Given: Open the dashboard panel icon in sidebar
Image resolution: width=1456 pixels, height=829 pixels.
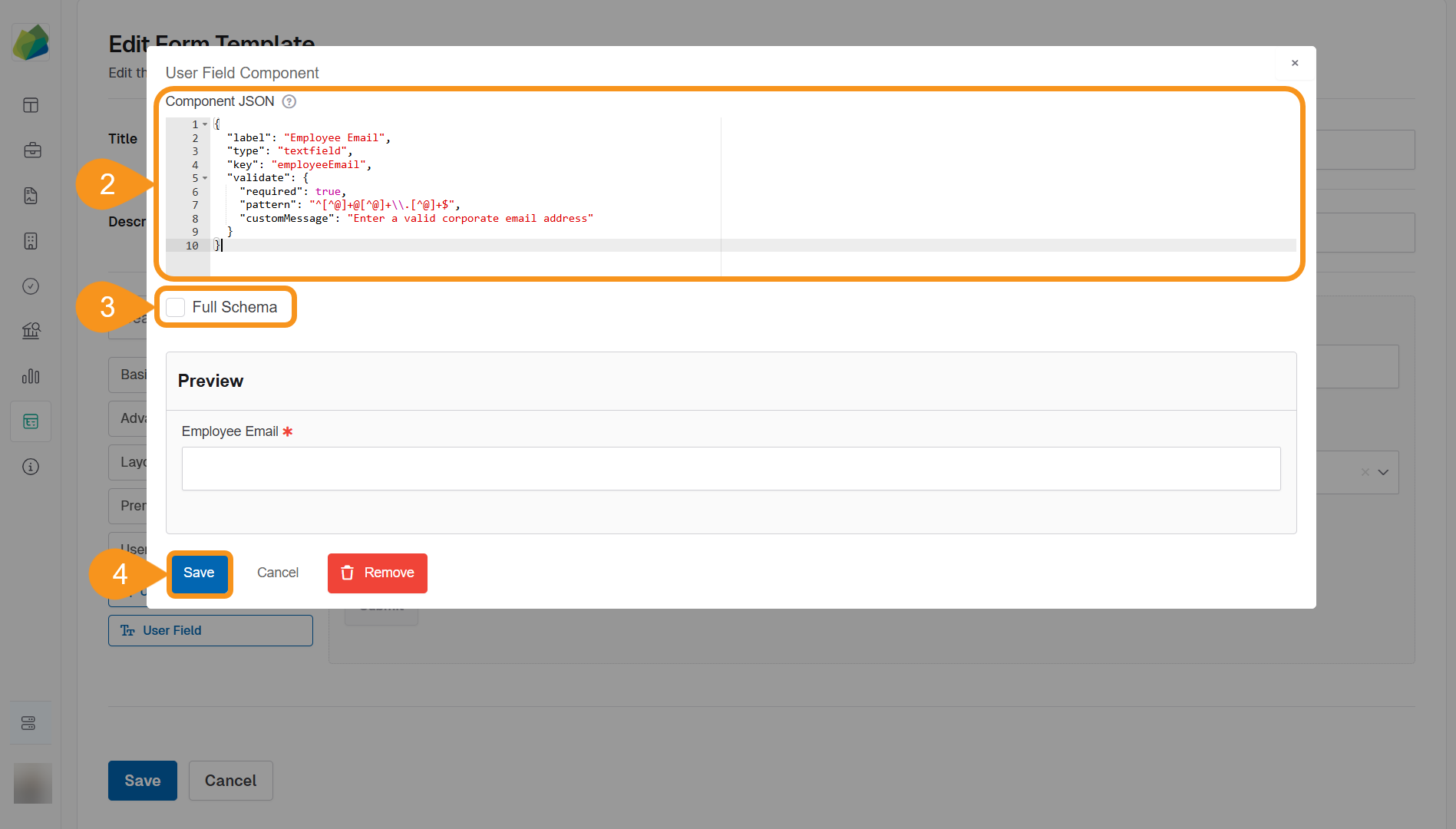Looking at the screenshot, I should pos(31,105).
